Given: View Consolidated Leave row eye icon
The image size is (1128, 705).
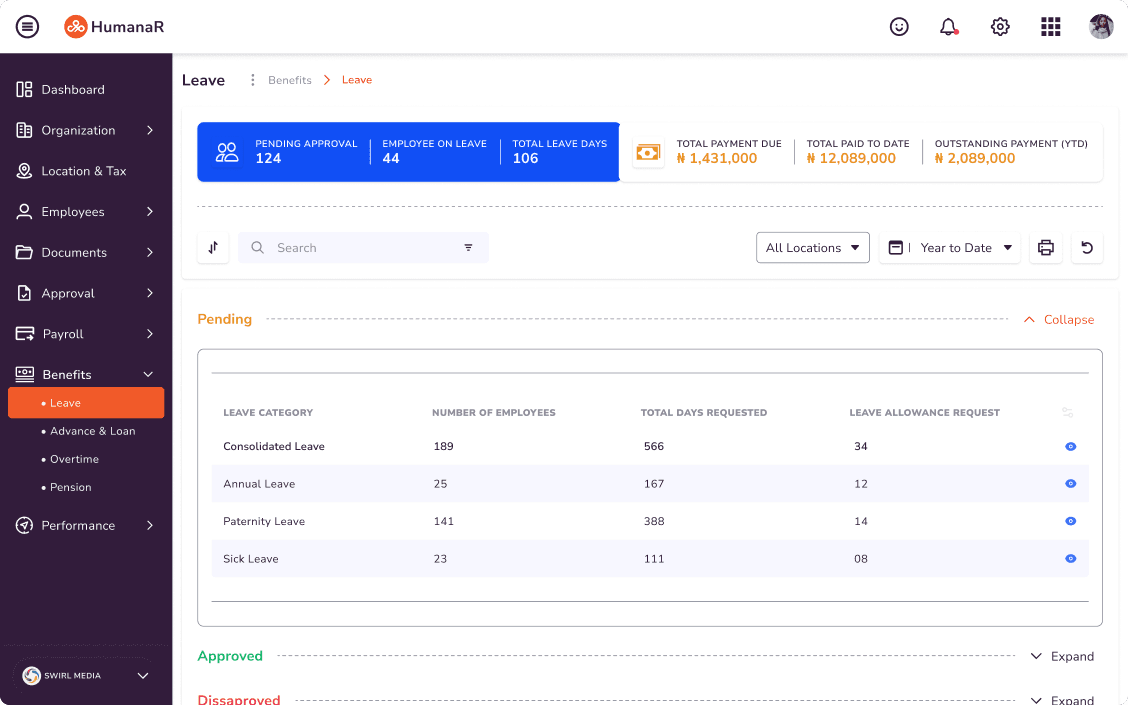Looking at the screenshot, I should coord(1070,446).
